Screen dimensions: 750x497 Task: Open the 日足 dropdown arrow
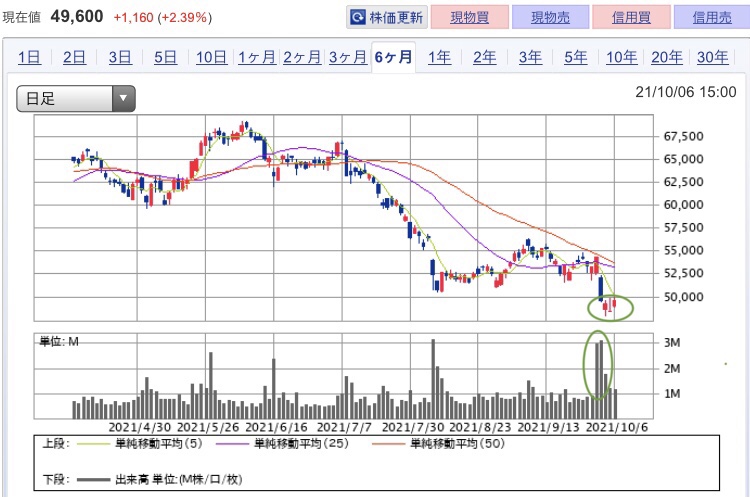[x=123, y=99]
